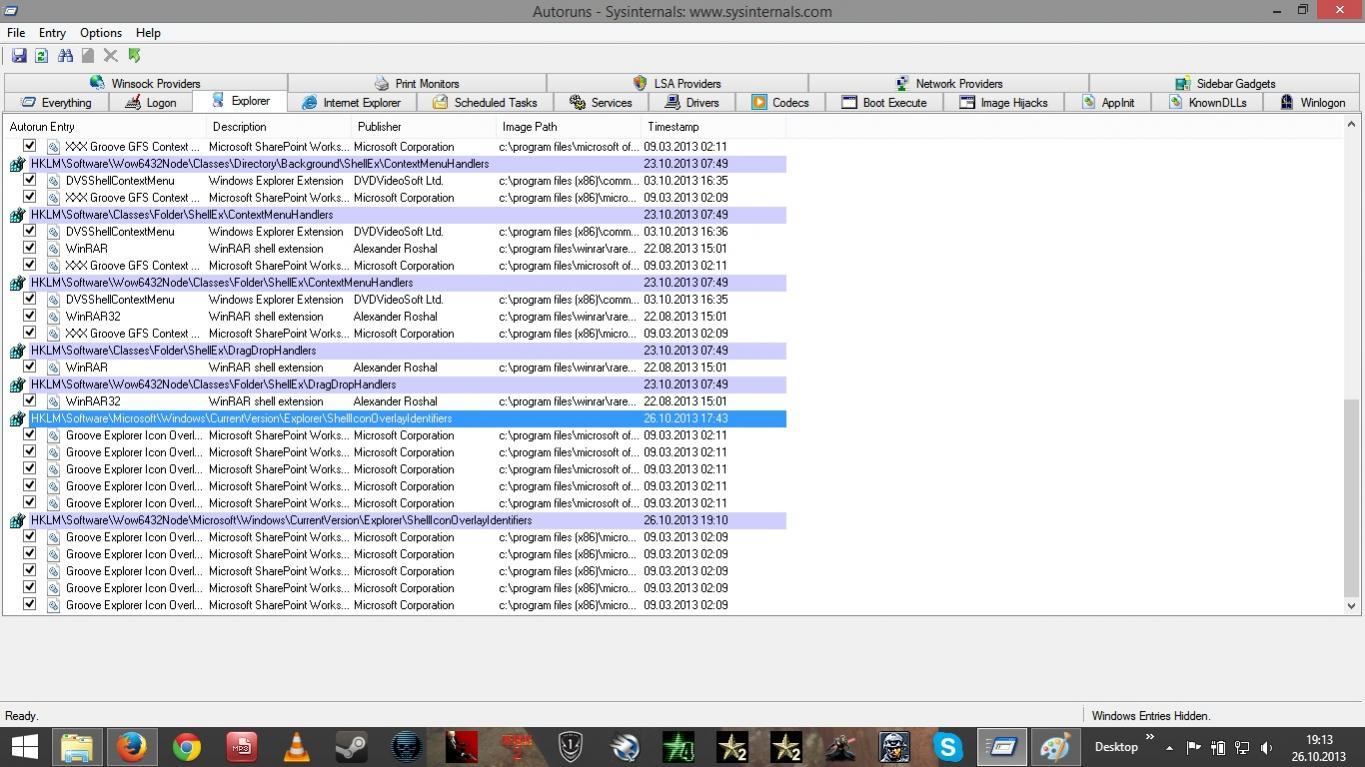Open VLC media player taskbar icon
This screenshot has height=767, width=1365.
[x=296, y=747]
